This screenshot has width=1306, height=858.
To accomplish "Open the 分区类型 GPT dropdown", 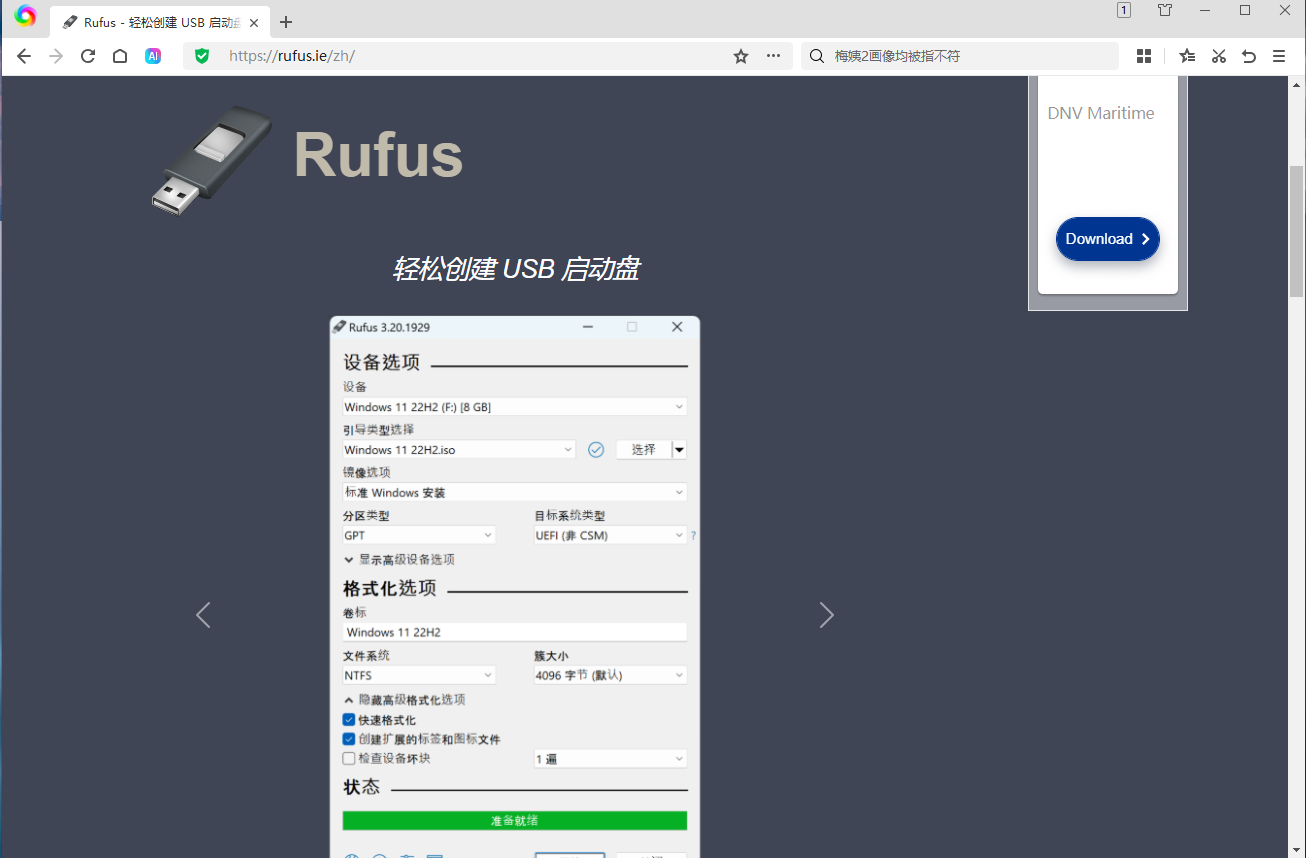I will click(419, 535).
